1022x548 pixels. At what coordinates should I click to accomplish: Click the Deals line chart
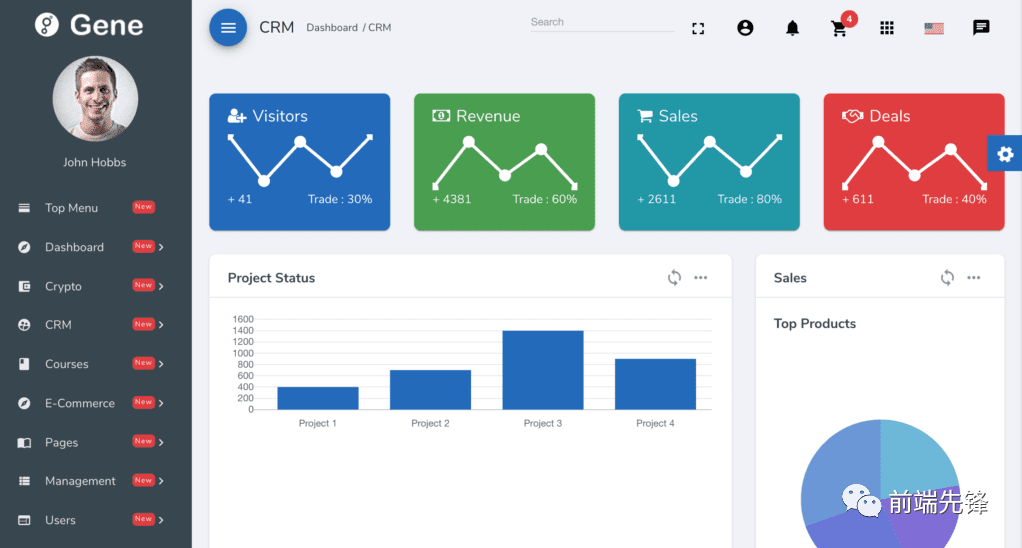point(914,163)
